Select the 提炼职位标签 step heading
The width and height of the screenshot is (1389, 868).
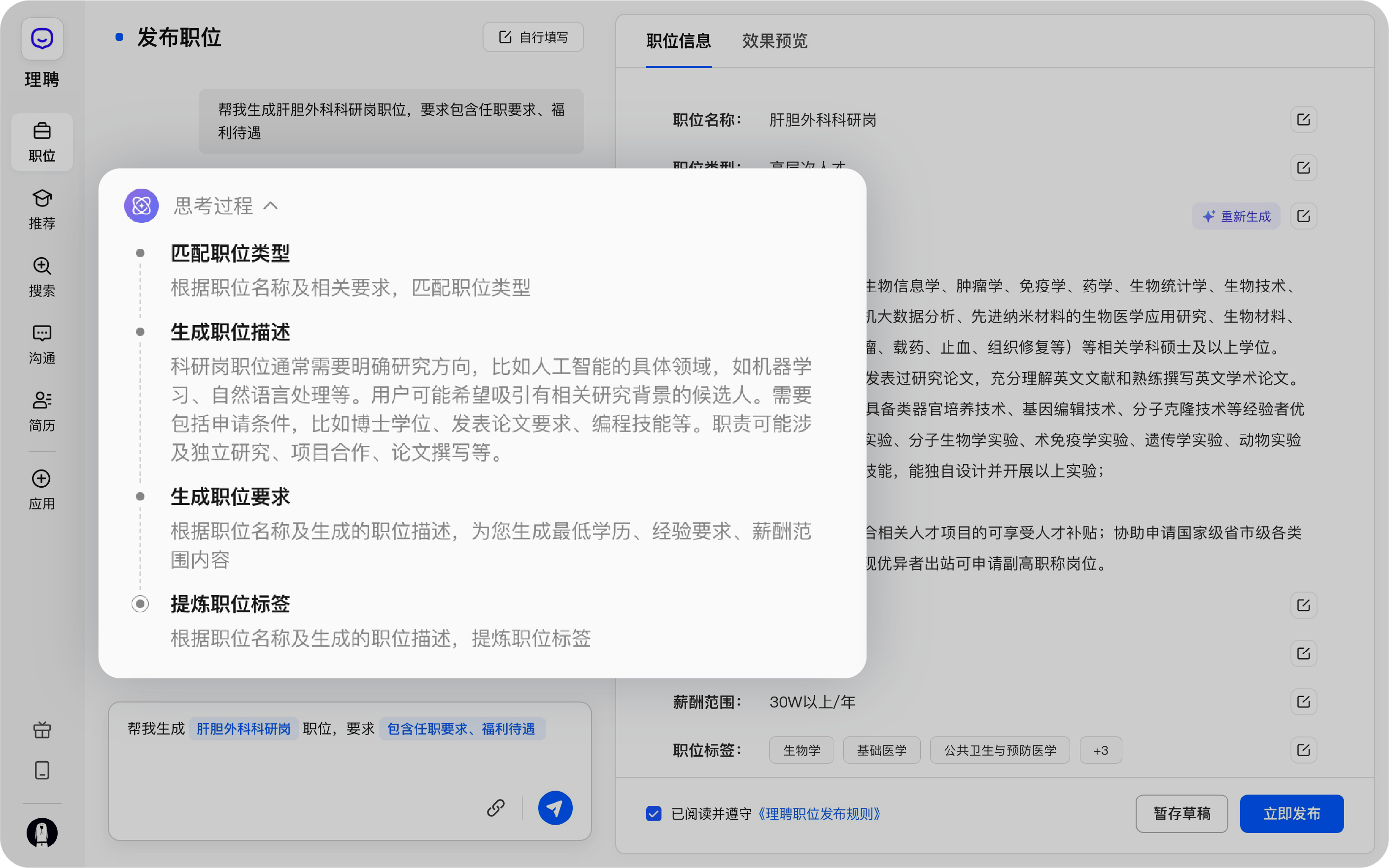pyautogui.click(x=230, y=604)
